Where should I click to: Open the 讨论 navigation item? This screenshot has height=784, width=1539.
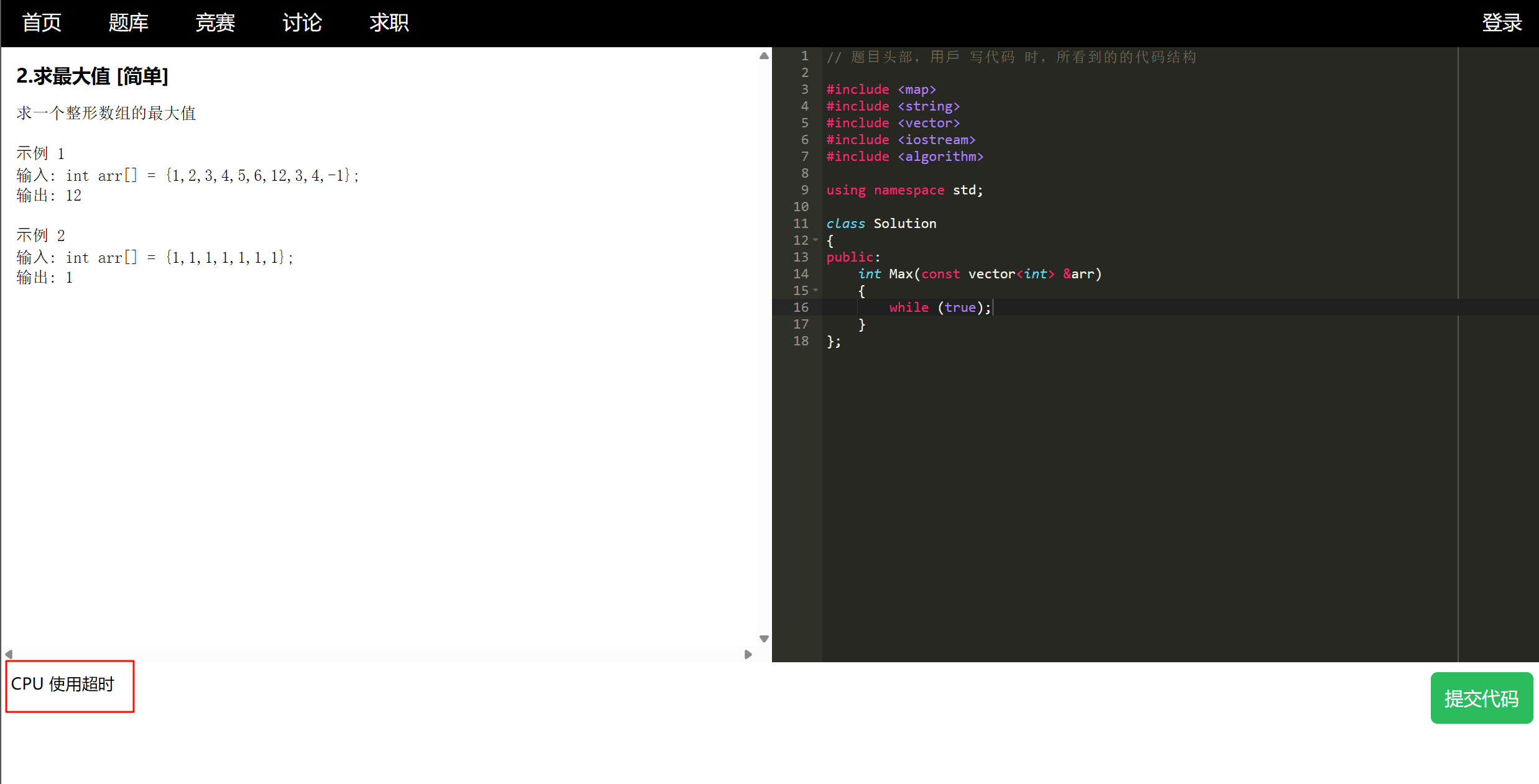coord(302,23)
